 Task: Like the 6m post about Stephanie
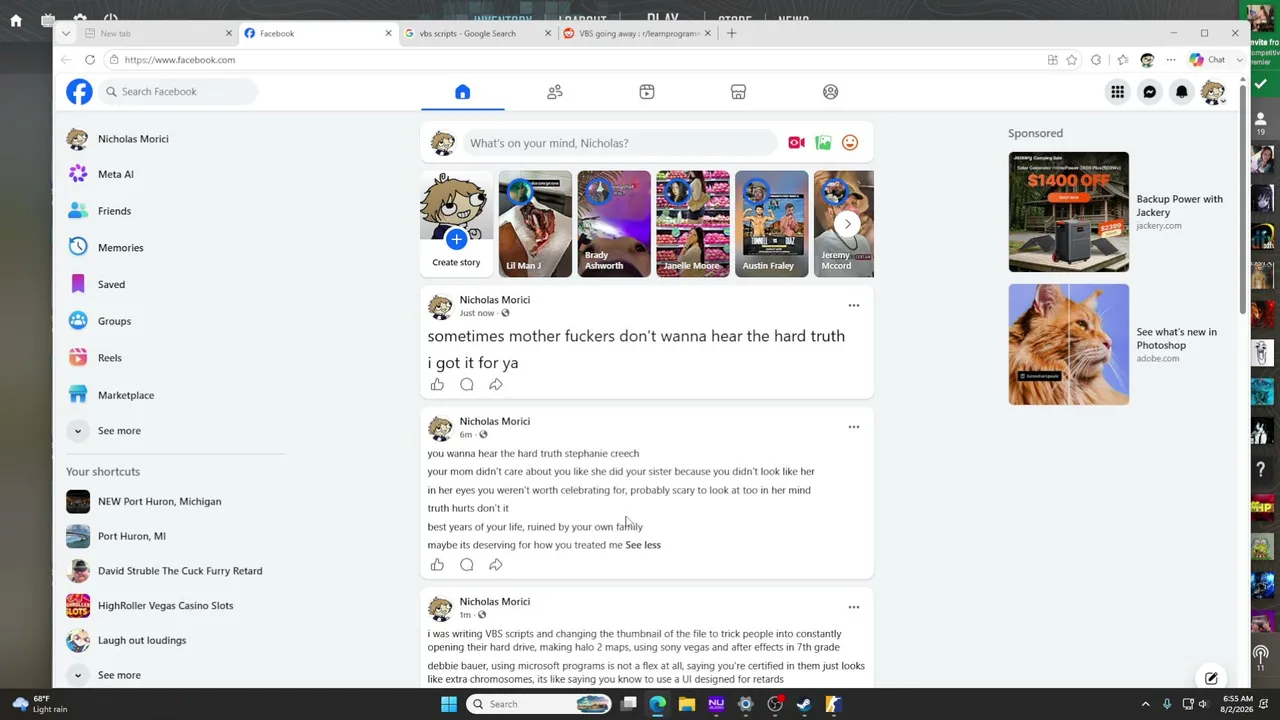[437, 565]
